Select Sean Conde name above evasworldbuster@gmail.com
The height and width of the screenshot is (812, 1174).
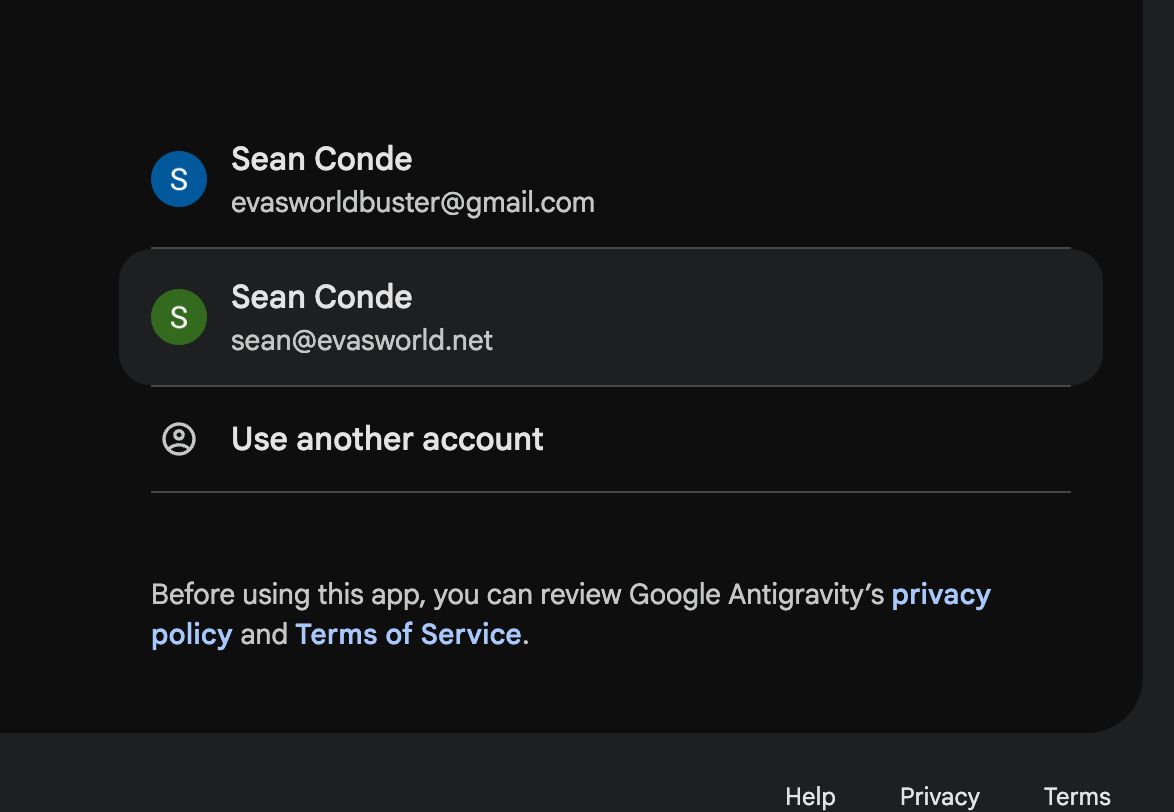tap(321, 159)
